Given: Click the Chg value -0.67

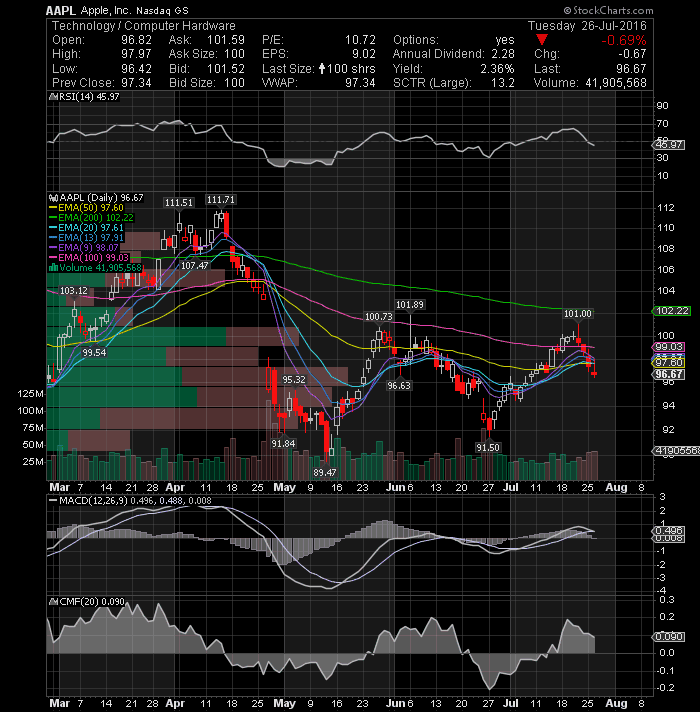Looking at the screenshot, I should tap(632, 54).
